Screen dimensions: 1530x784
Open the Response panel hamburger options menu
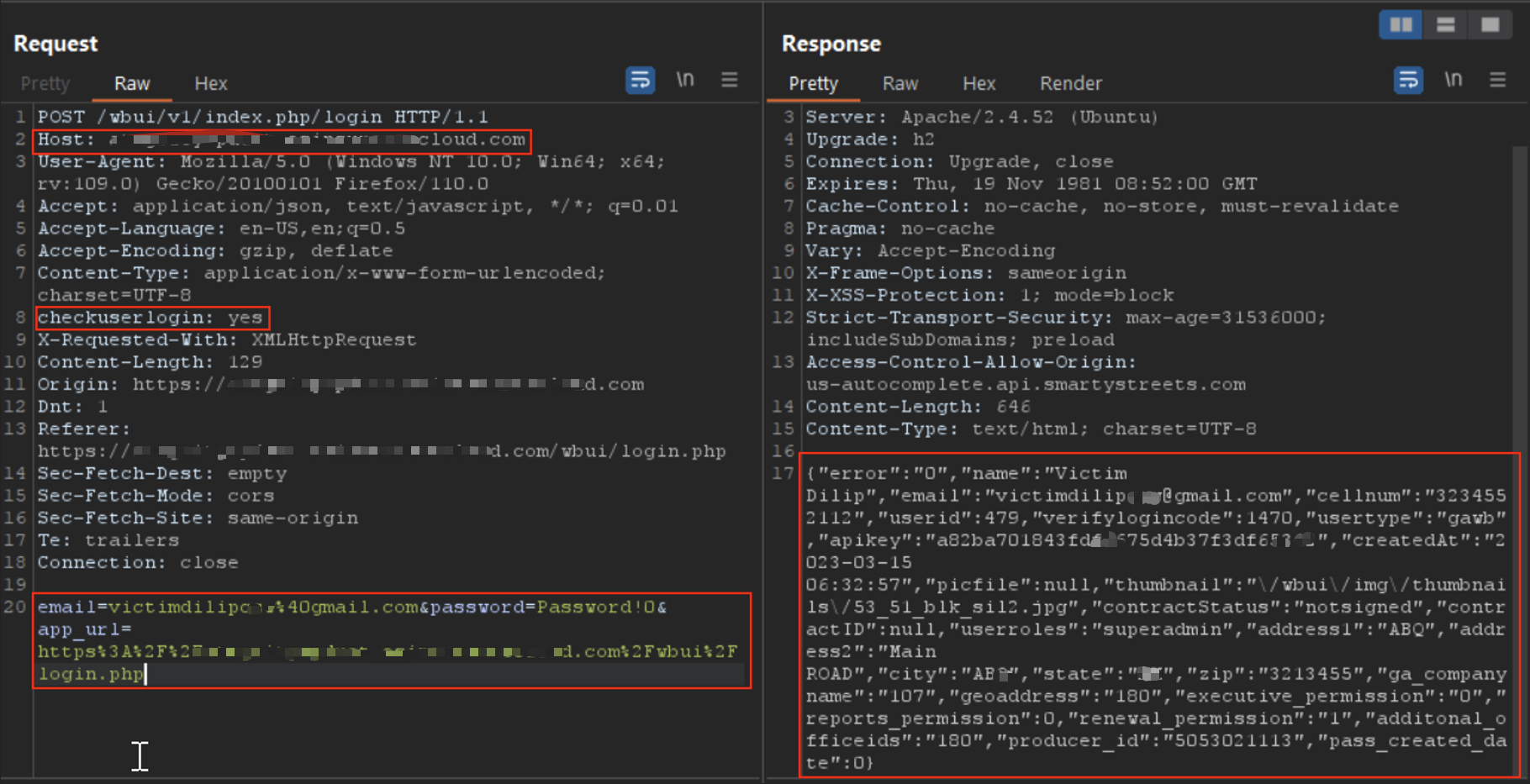(1497, 81)
